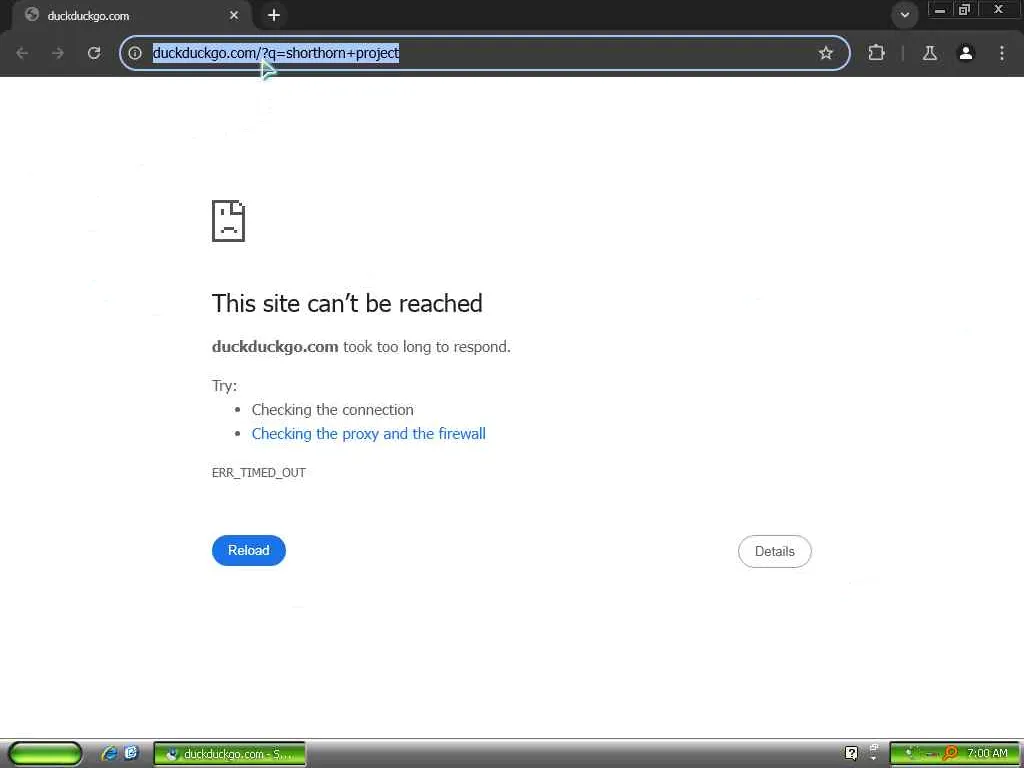
Task: Bookmark this page with the star icon
Action: pos(825,53)
